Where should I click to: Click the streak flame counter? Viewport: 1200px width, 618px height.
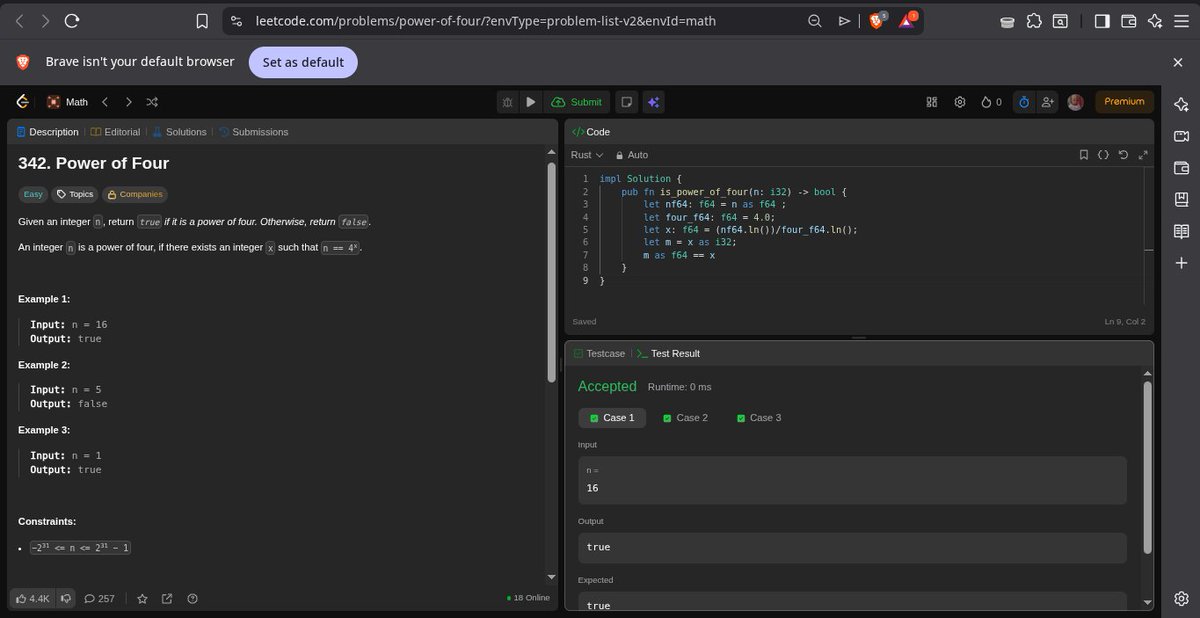click(x=991, y=102)
